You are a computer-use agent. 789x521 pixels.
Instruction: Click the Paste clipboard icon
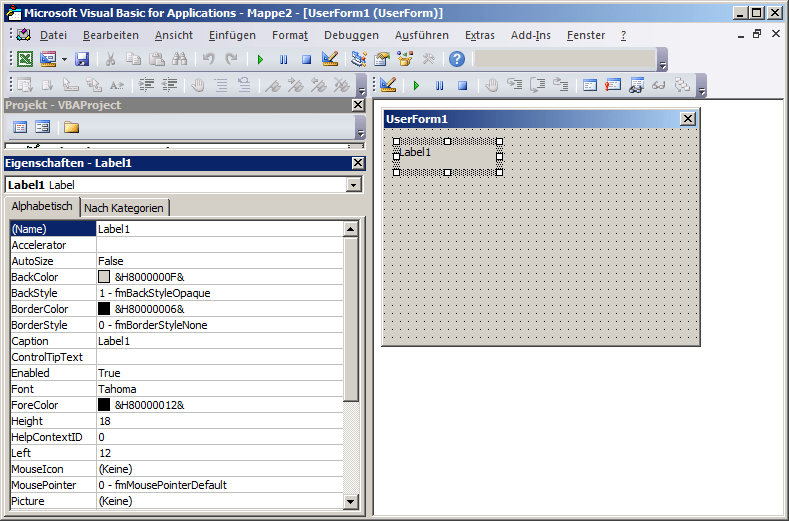pyautogui.click(x=156, y=59)
